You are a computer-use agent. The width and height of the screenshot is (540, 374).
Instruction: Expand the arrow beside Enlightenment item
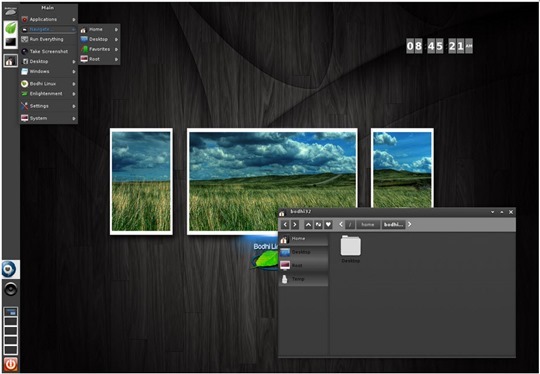74,94
